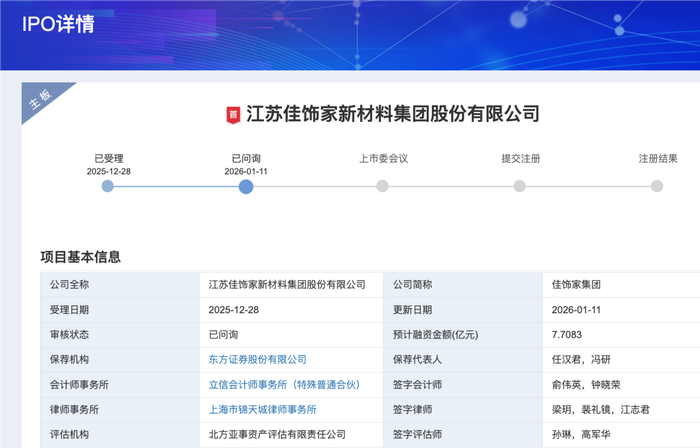Click the 已受理 date 2025-12-28 label
Image resolution: width=700 pixels, height=448 pixels.
click(108, 171)
